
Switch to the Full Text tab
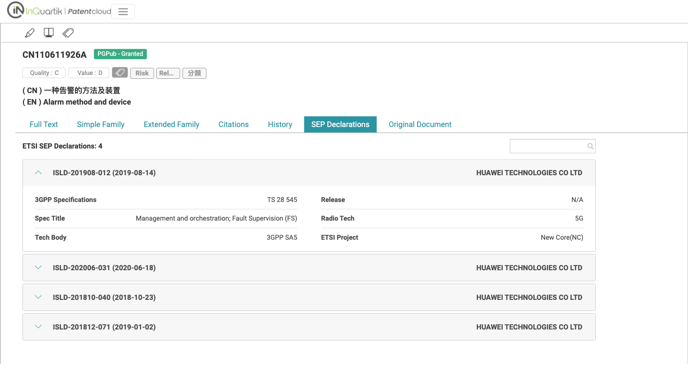pyautogui.click(x=43, y=125)
